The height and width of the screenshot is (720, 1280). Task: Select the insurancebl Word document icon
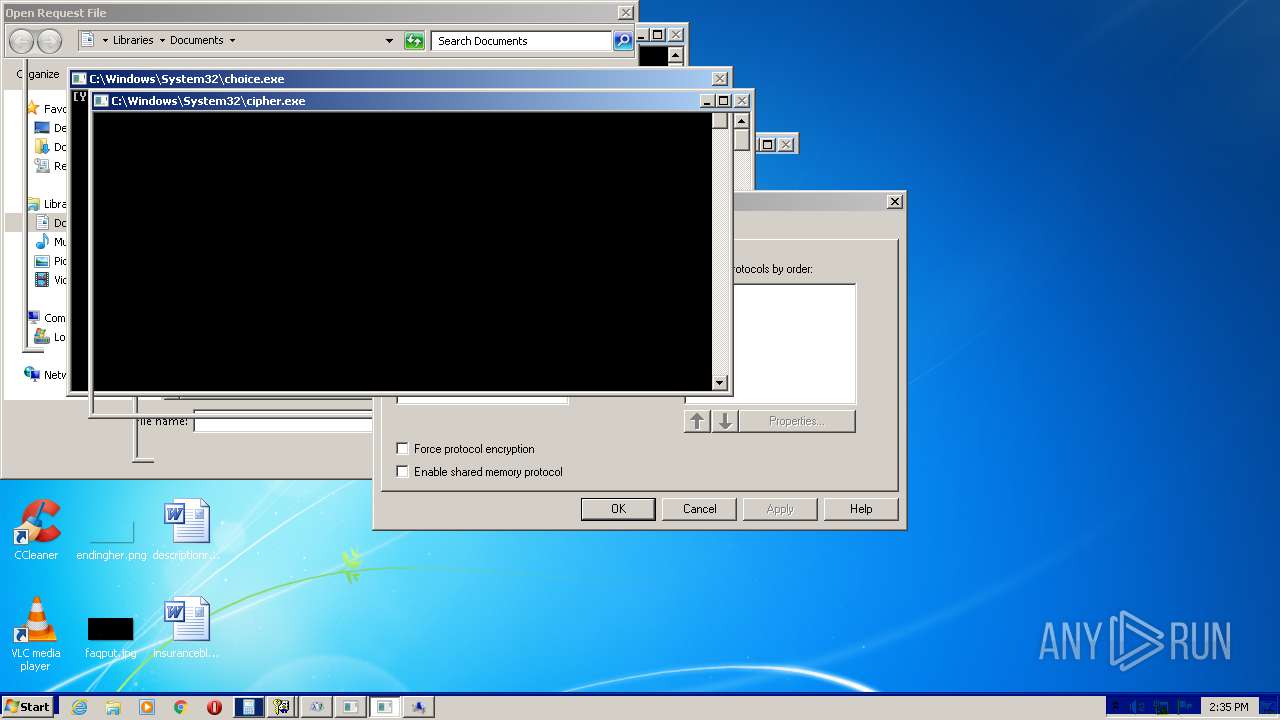[x=186, y=628]
